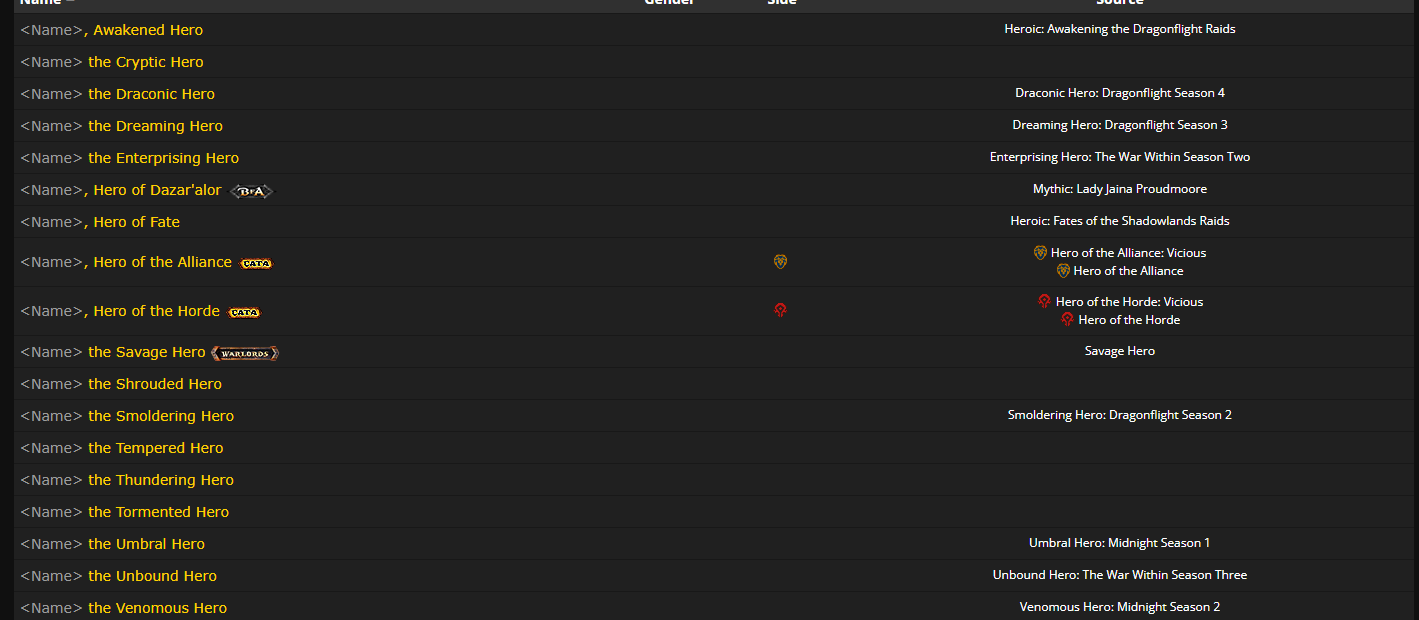Select 'the Thundering Hero' title
The width and height of the screenshot is (1419, 620).
click(161, 480)
